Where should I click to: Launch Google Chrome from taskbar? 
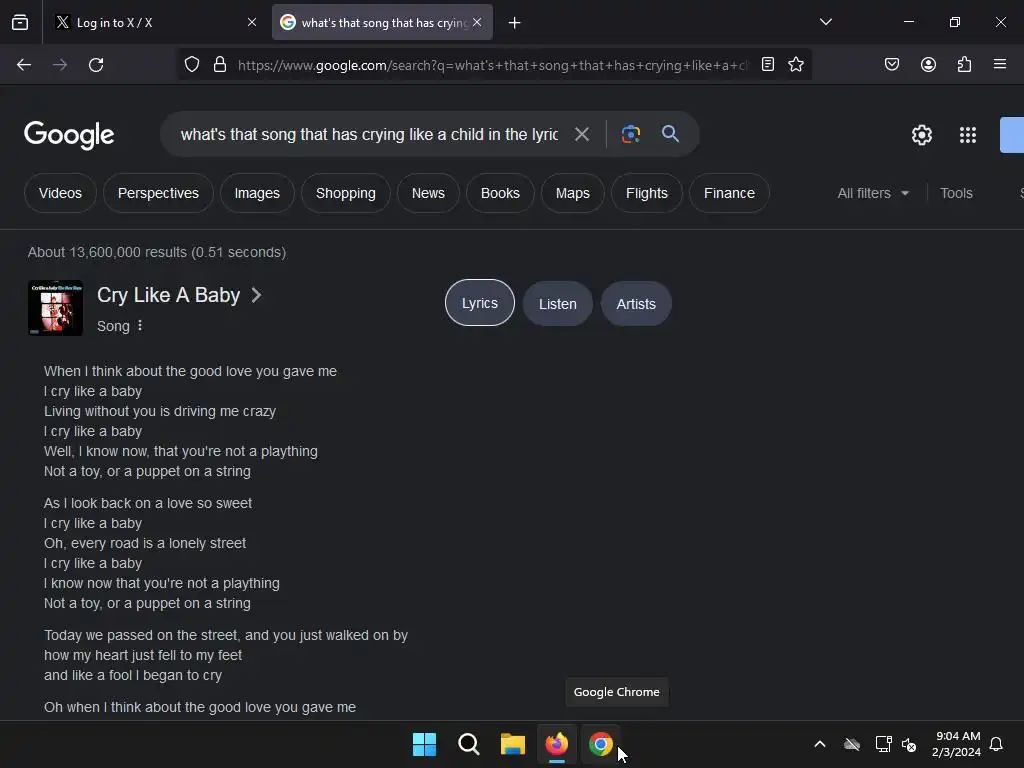coord(601,744)
